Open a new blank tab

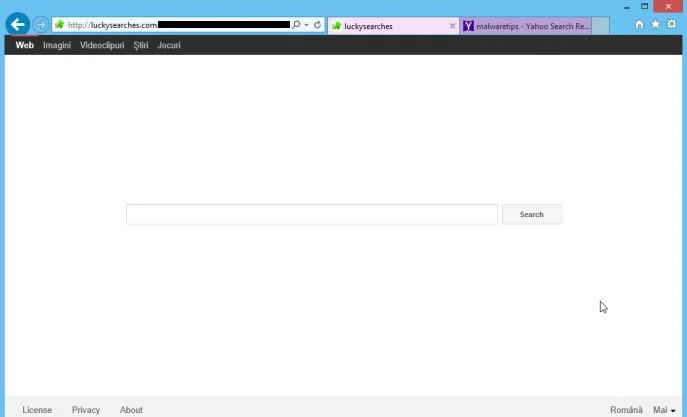tap(601, 26)
